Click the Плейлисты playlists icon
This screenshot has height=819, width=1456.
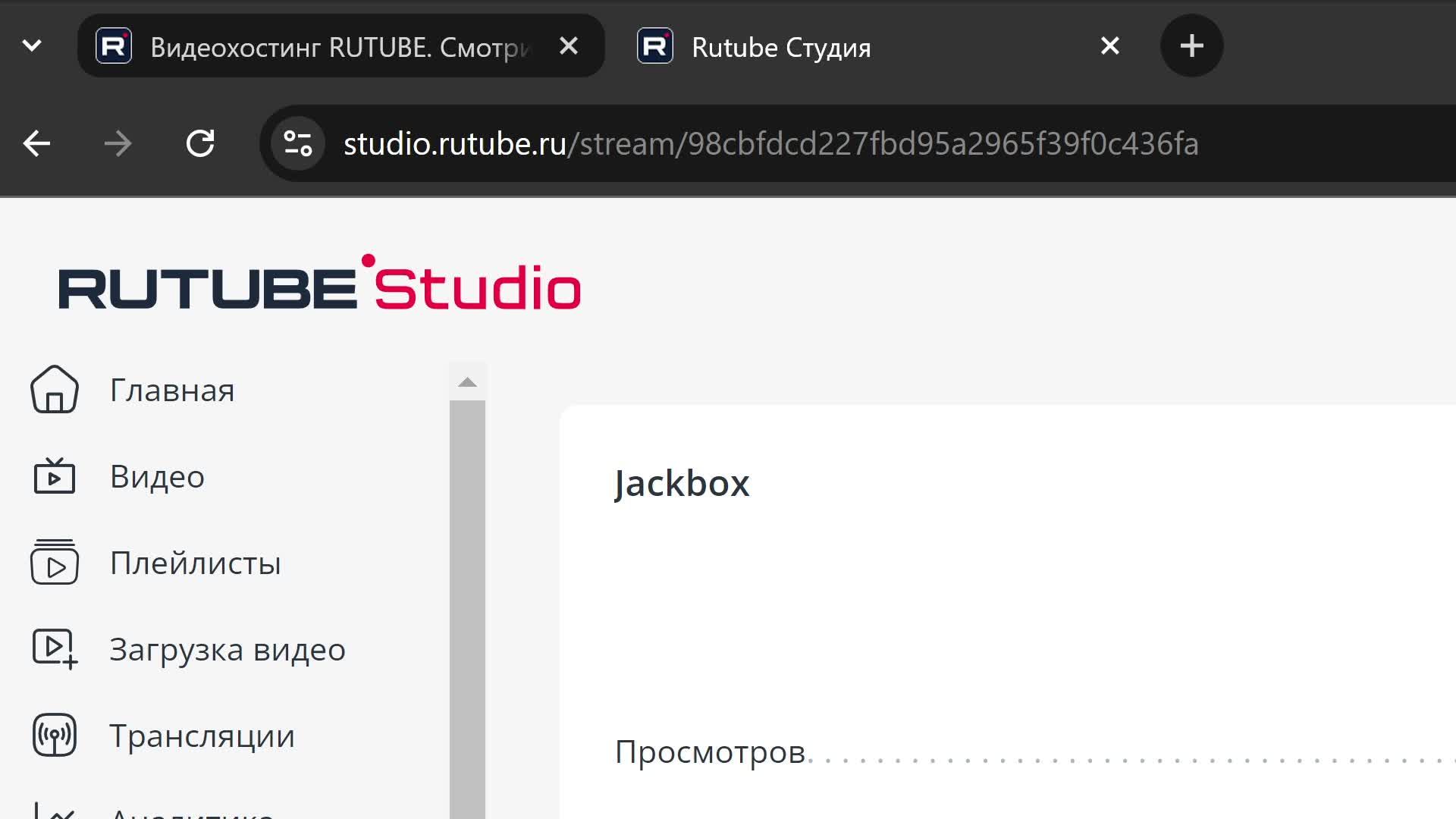pos(53,563)
